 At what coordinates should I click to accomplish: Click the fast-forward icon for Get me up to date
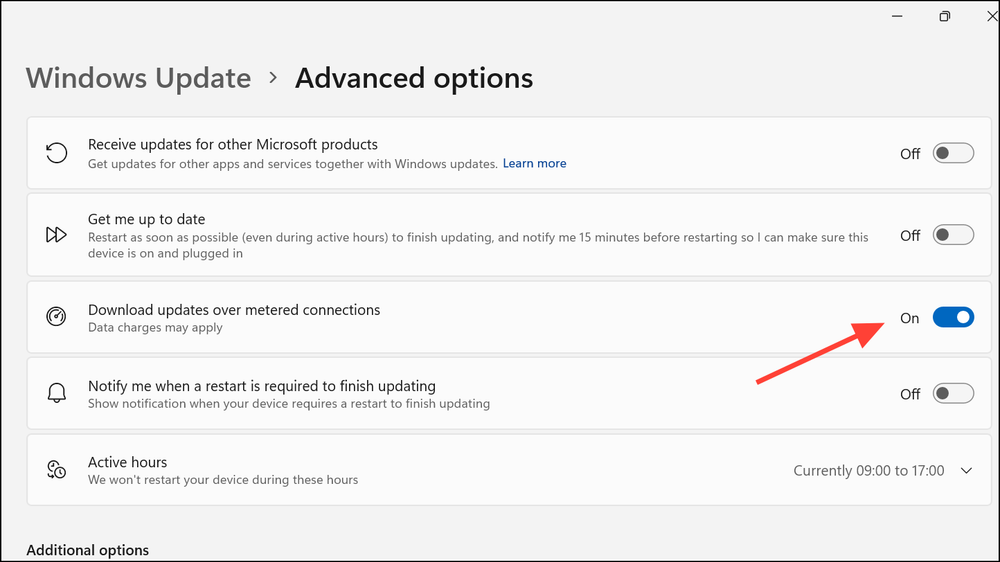57,235
